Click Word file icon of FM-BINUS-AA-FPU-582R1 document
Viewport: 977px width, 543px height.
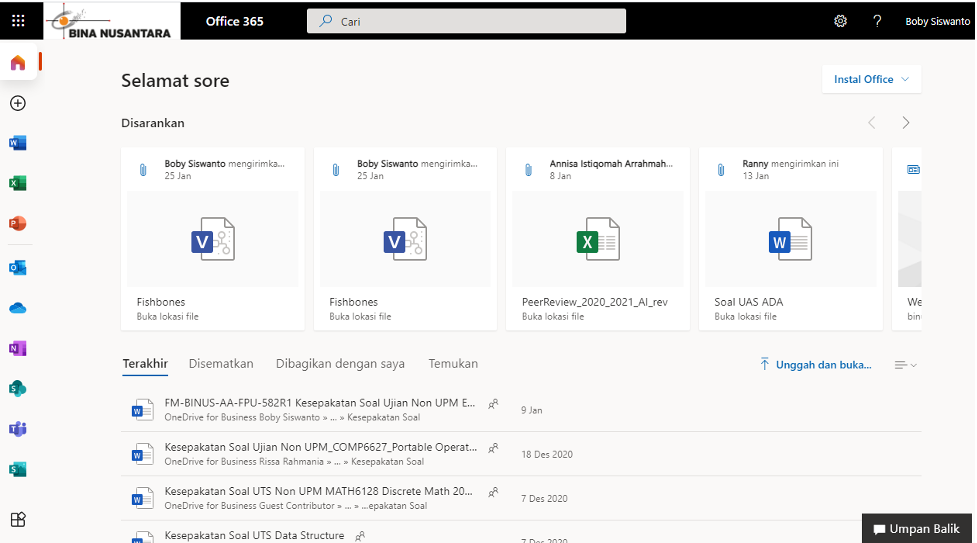tap(143, 410)
